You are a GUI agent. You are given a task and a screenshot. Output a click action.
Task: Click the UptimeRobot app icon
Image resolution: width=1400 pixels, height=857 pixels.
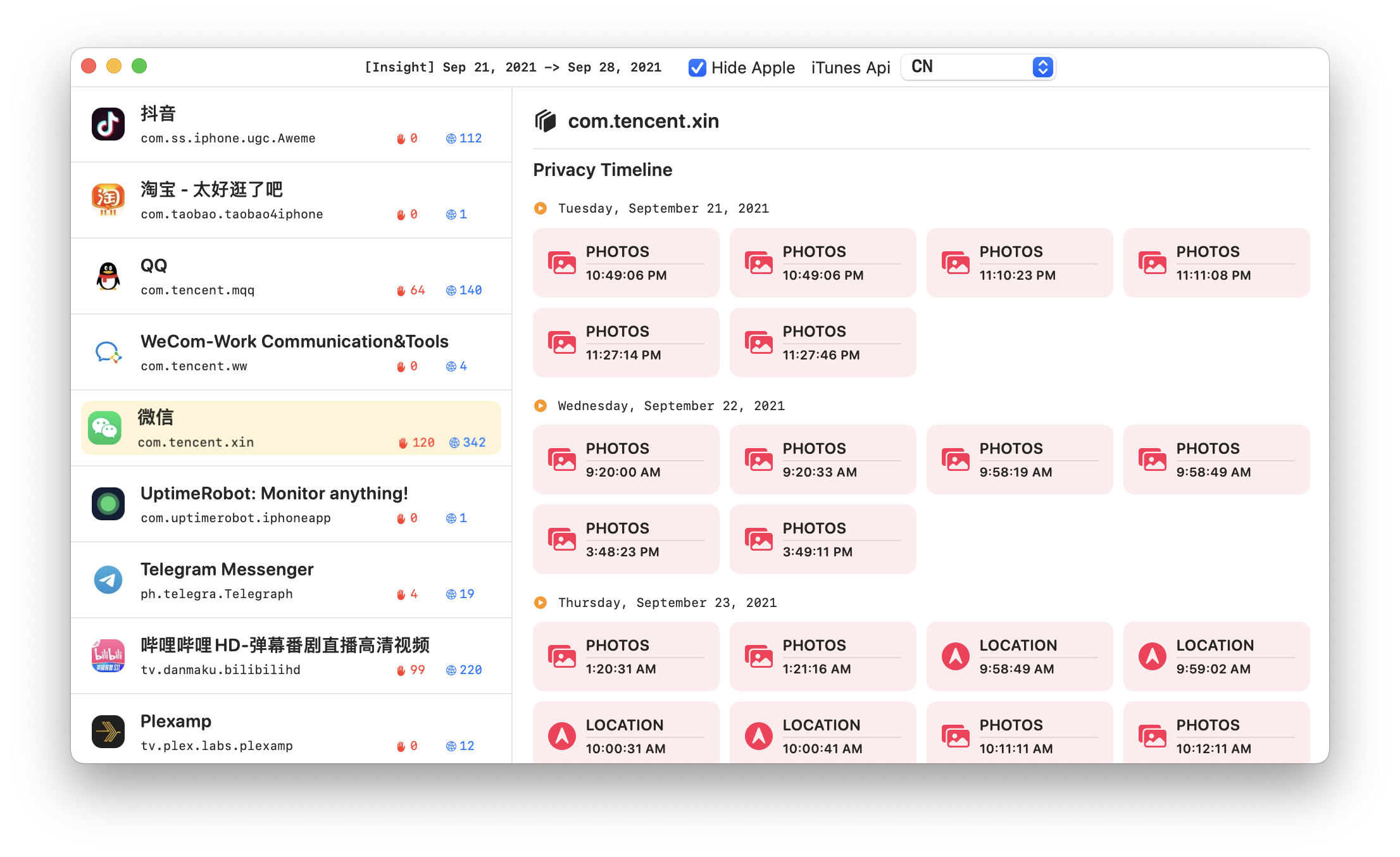point(108,504)
